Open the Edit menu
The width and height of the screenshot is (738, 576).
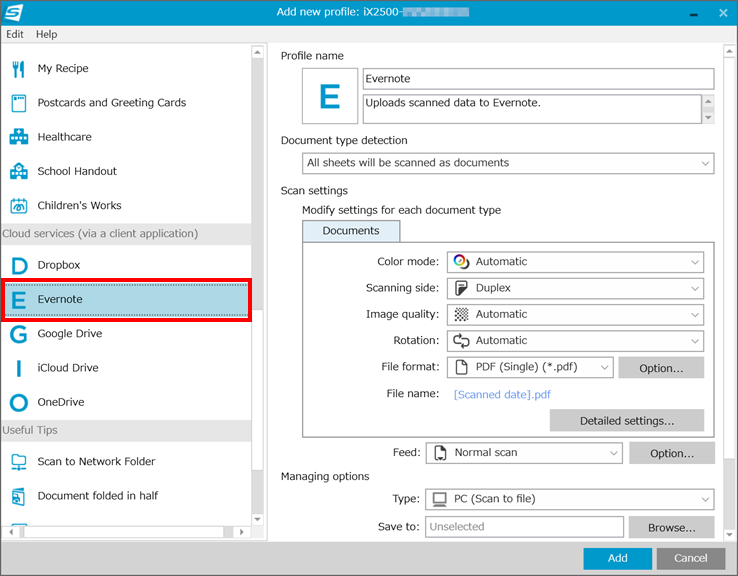[15, 34]
